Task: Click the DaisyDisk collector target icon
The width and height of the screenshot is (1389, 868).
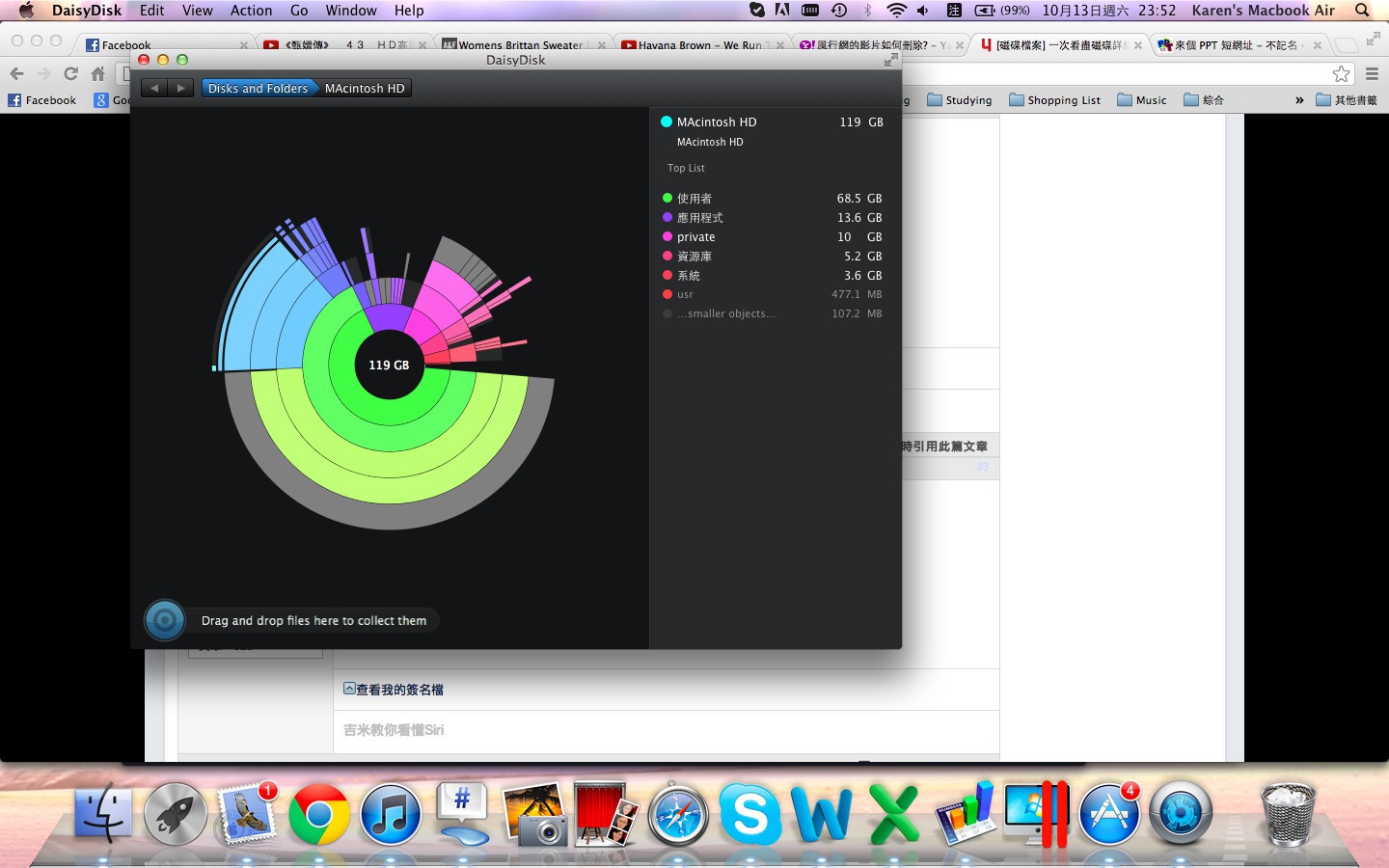Action: [x=165, y=620]
